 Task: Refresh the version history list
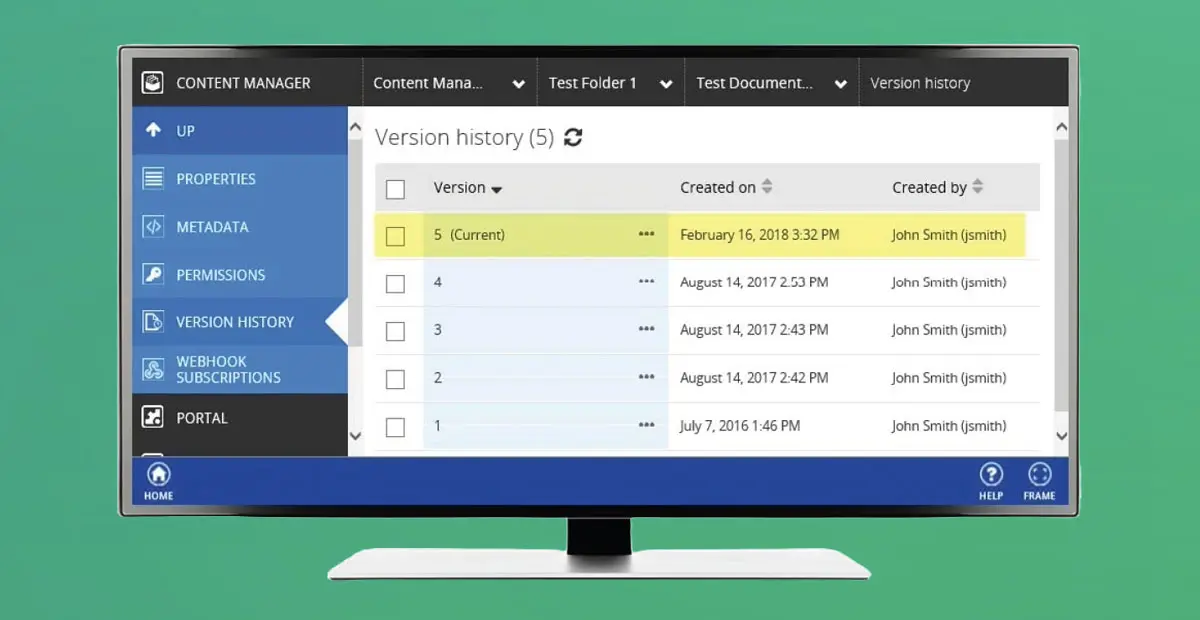click(x=571, y=137)
